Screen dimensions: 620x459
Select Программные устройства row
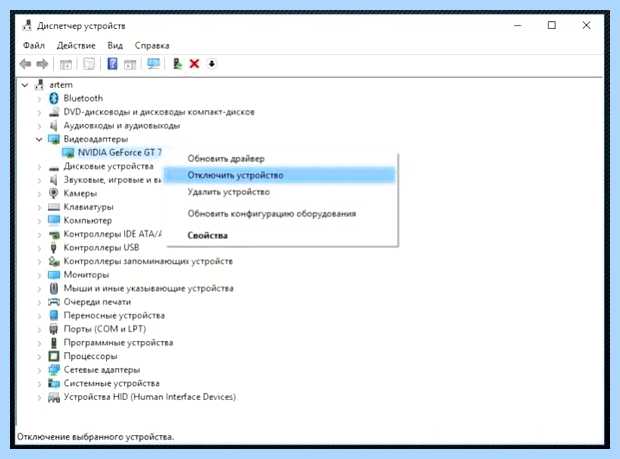tap(119, 343)
